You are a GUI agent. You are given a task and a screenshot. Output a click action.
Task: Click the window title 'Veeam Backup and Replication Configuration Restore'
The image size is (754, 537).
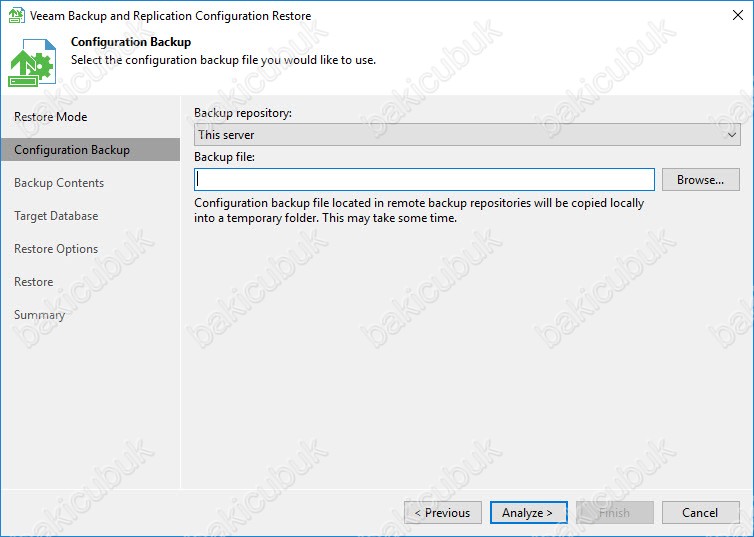(x=170, y=16)
